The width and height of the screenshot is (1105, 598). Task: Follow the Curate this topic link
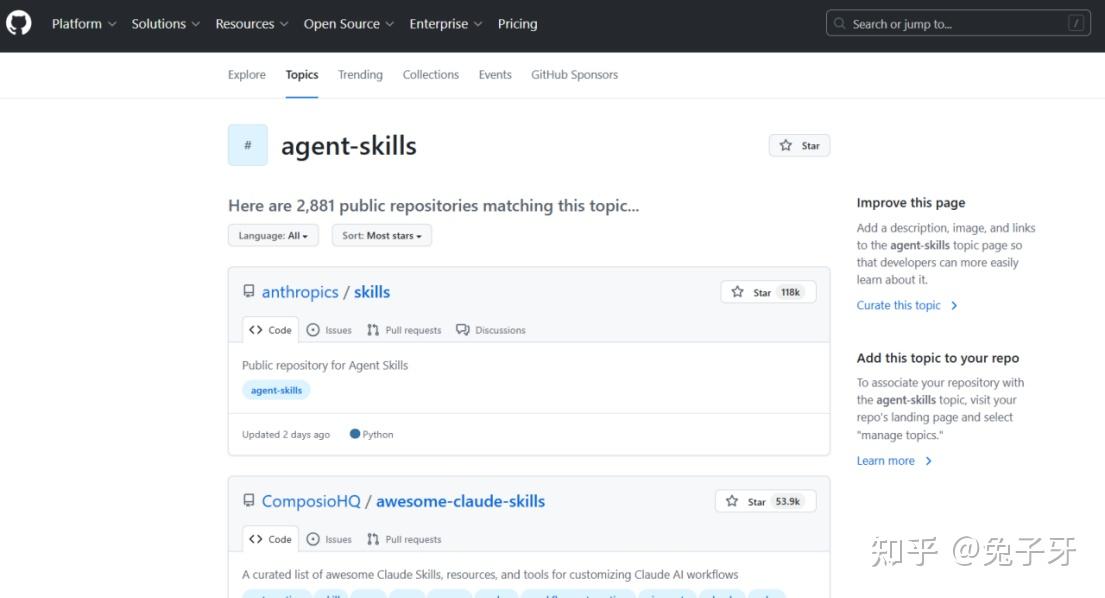(x=898, y=305)
